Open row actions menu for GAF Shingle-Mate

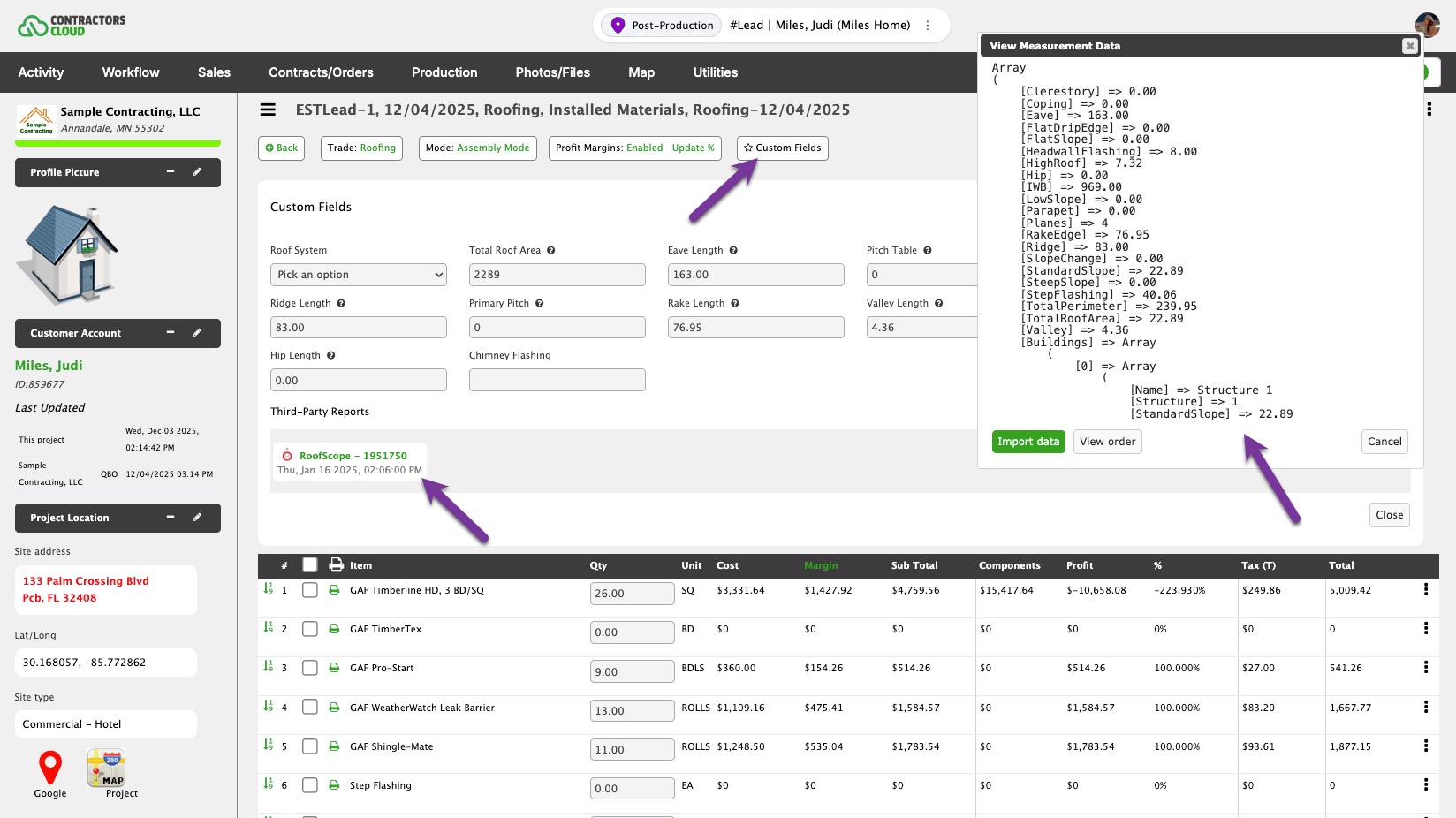(x=1425, y=746)
